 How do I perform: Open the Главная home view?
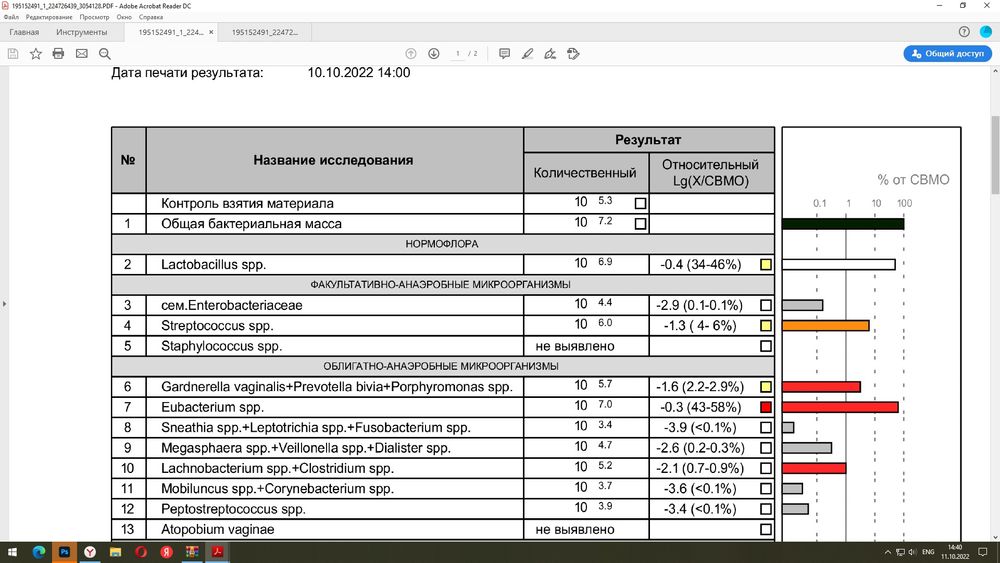click(24, 32)
